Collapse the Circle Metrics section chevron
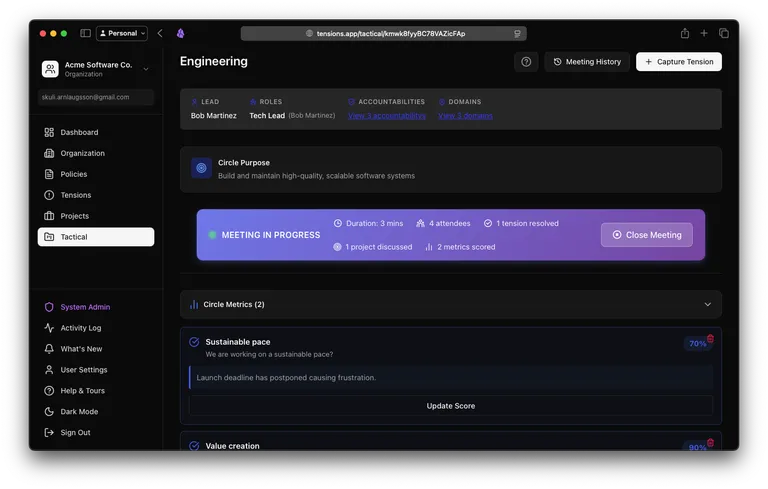The width and height of the screenshot is (768, 489). pyautogui.click(x=708, y=304)
